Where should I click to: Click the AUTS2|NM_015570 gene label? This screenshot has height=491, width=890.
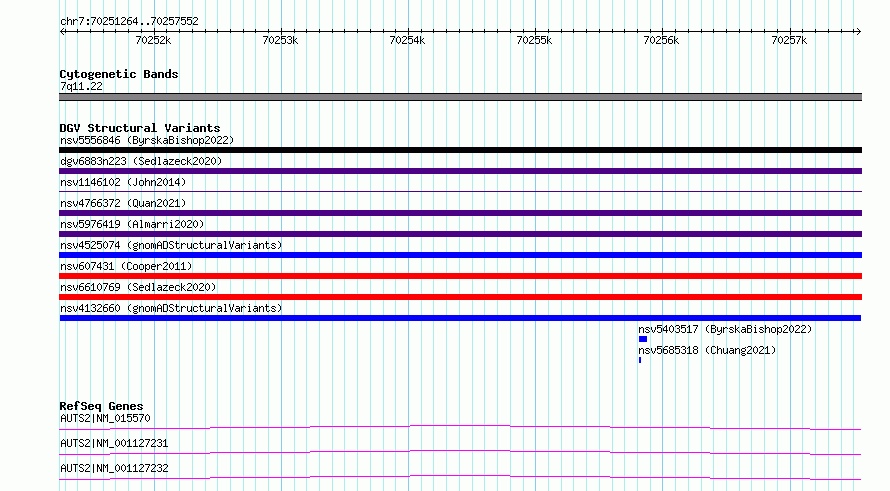click(105, 418)
